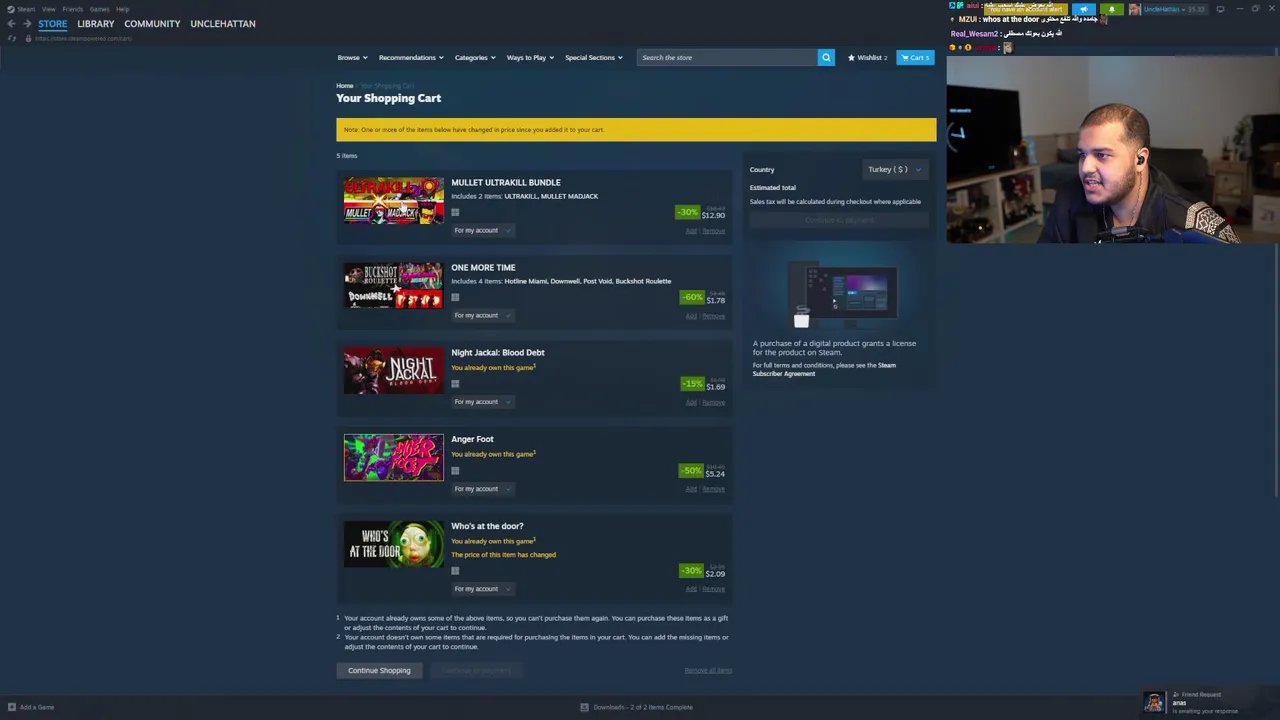This screenshot has width=1280, height=720.
Task: Open the UncleHattan account balance dropdown
Action: pos(1175,9)
